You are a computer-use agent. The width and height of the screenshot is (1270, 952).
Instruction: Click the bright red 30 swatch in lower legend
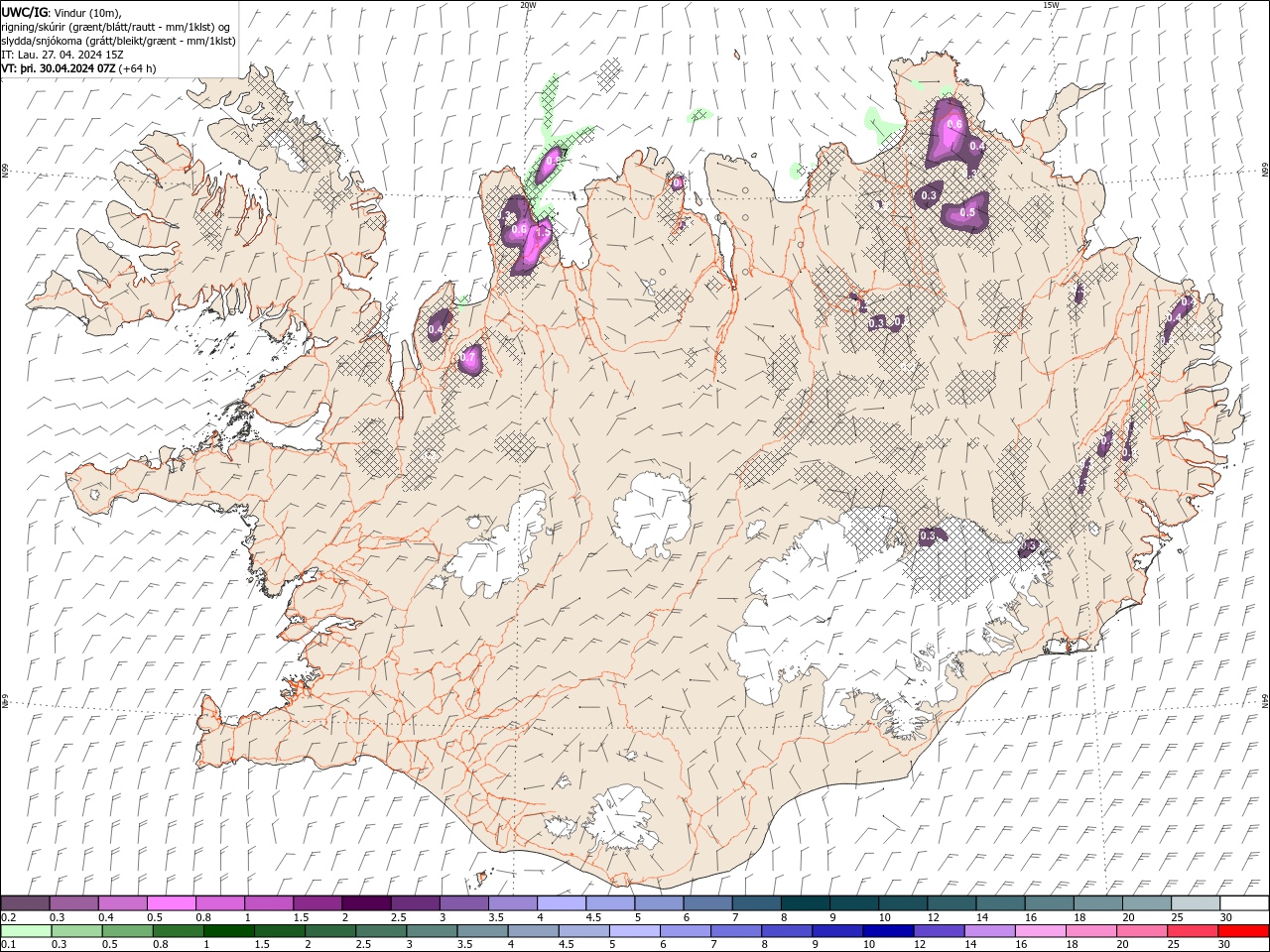1243,931
